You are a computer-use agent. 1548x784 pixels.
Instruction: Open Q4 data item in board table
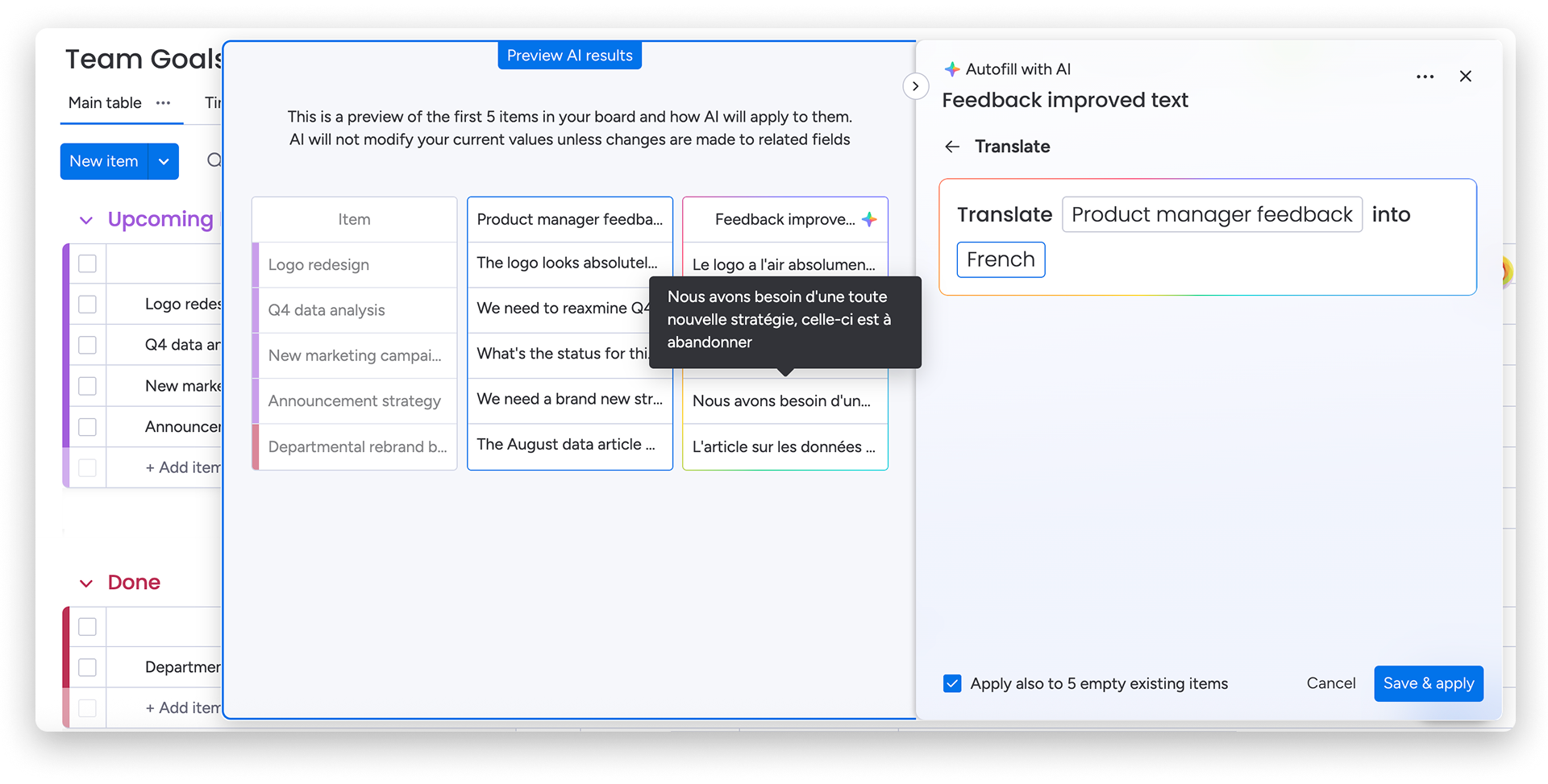pos(182,345)
